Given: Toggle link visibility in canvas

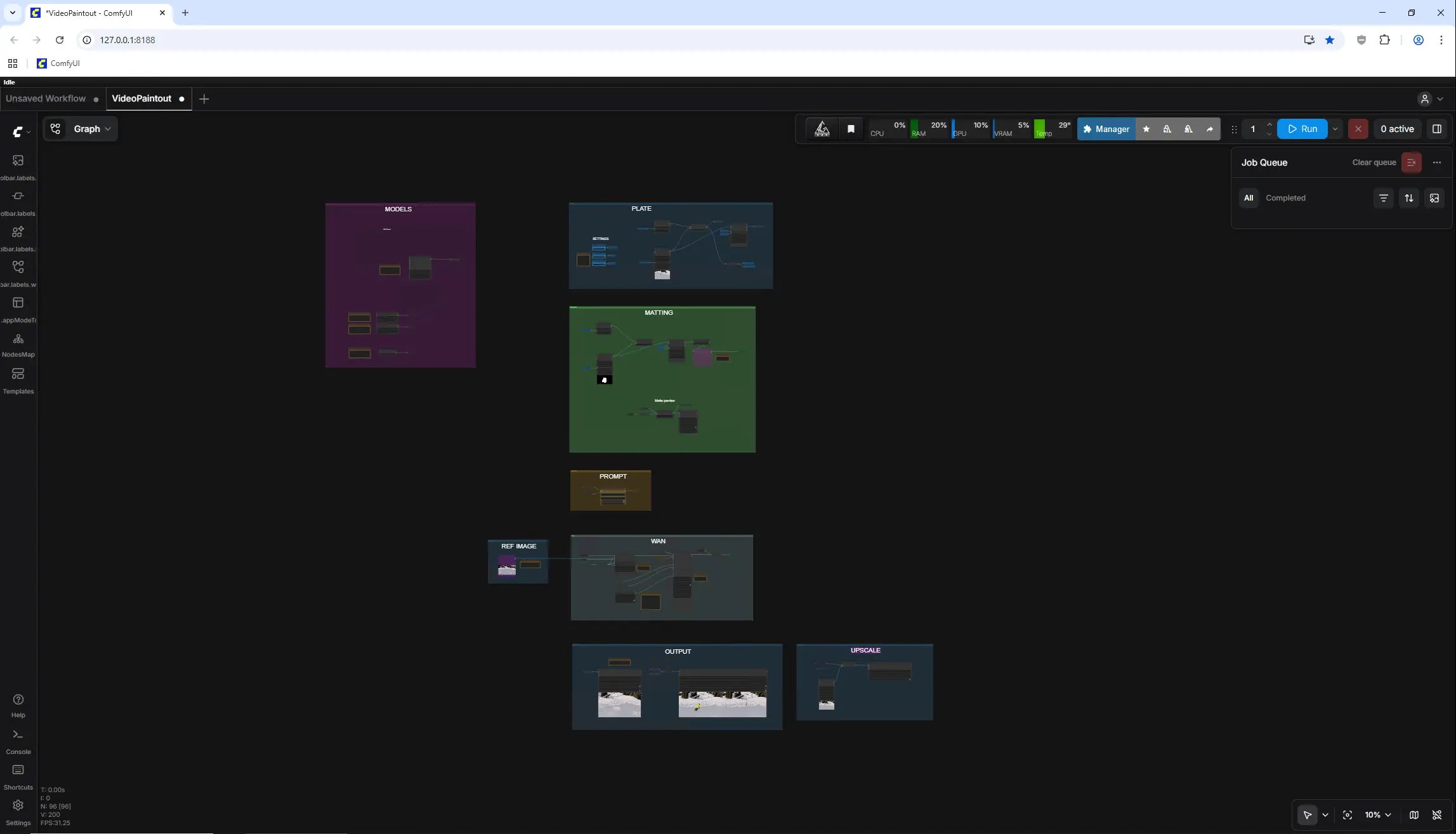Looking at the screenshot, I should point(1437,815).
